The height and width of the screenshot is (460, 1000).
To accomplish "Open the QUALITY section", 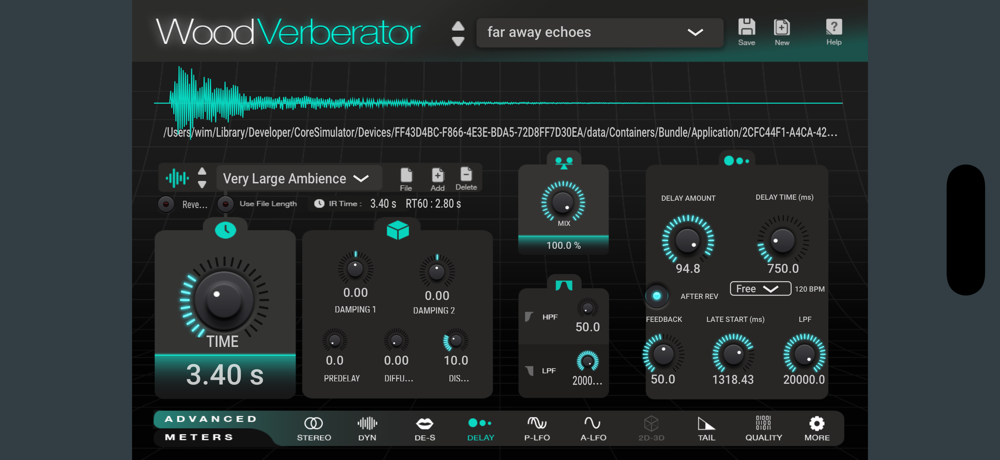I will [763, 429].
